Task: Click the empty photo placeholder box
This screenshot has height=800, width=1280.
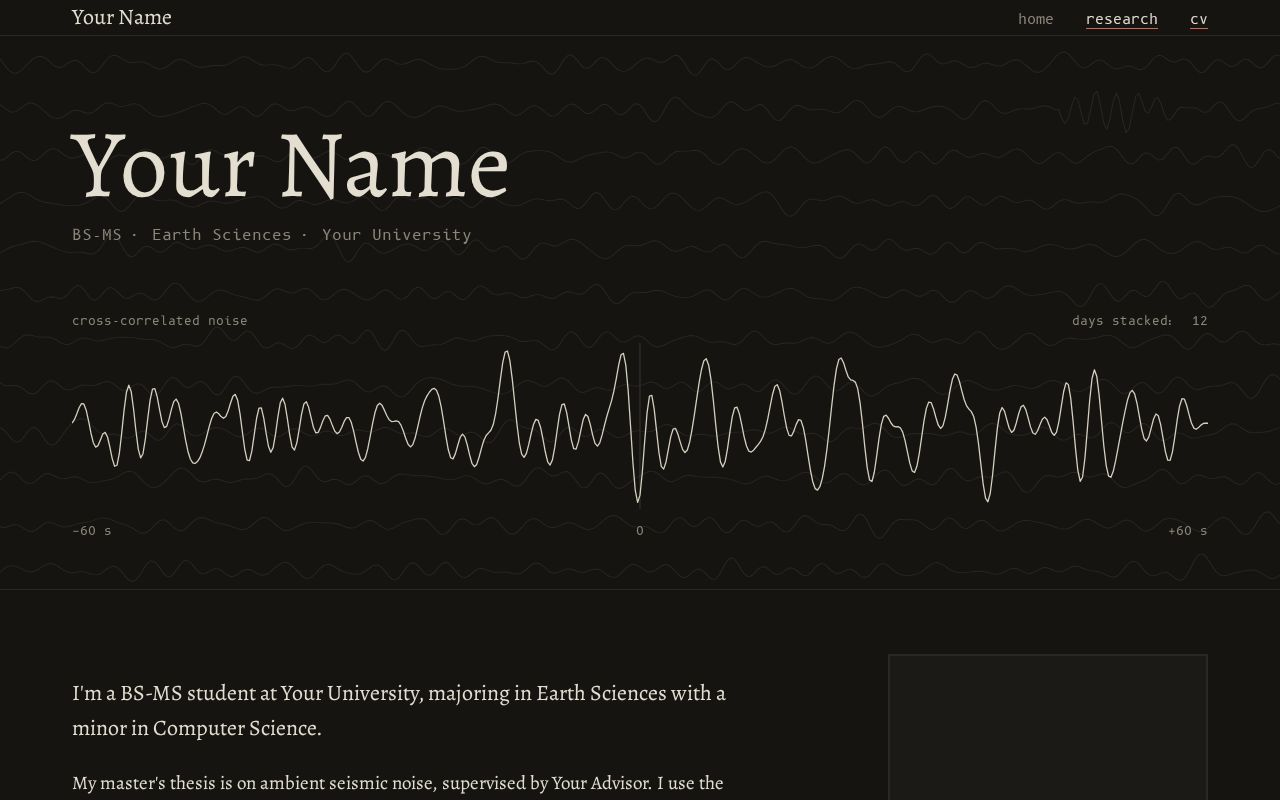Action: click(x=1048, y=727)
